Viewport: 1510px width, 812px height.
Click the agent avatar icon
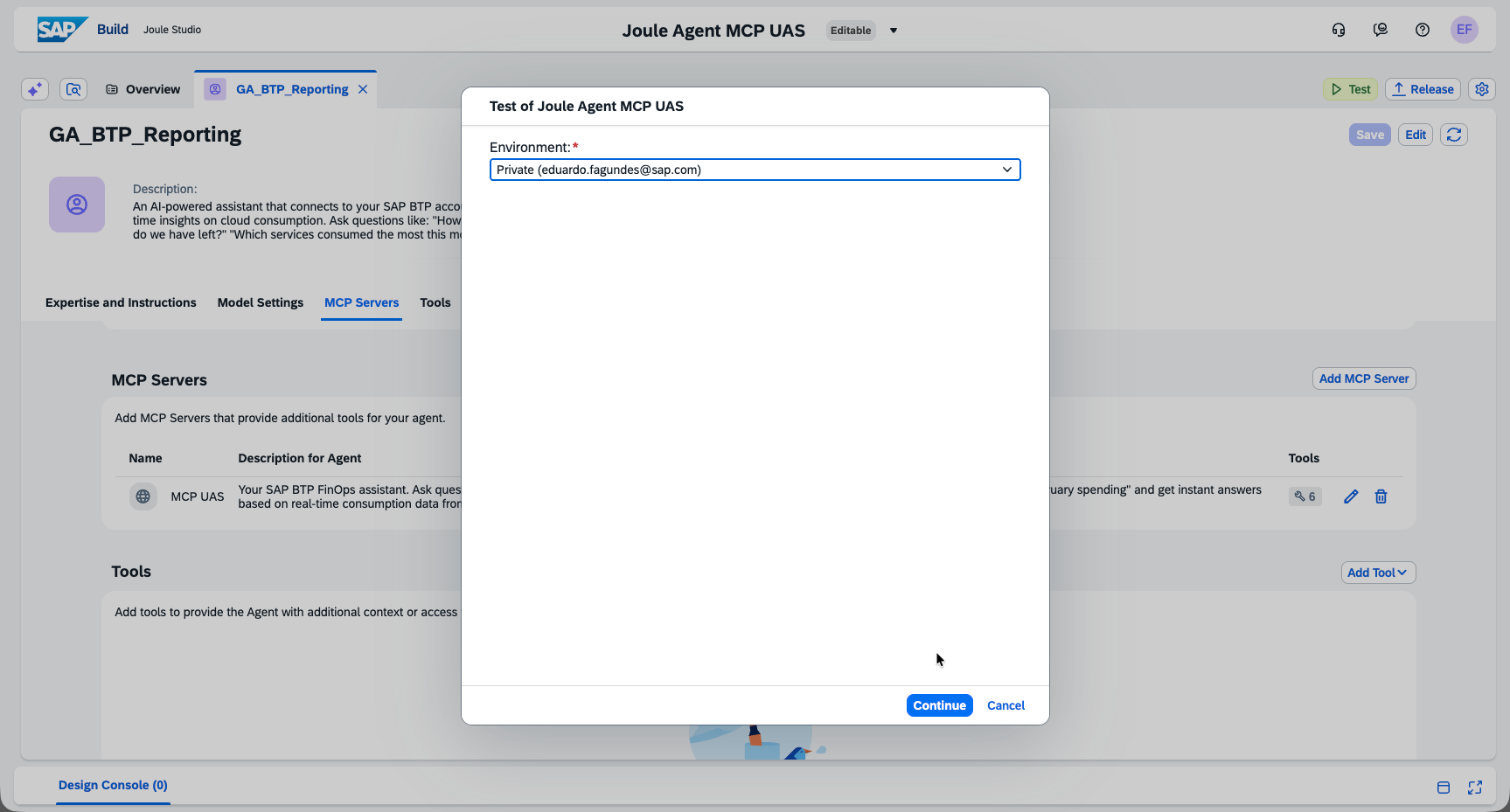point(77,205)
